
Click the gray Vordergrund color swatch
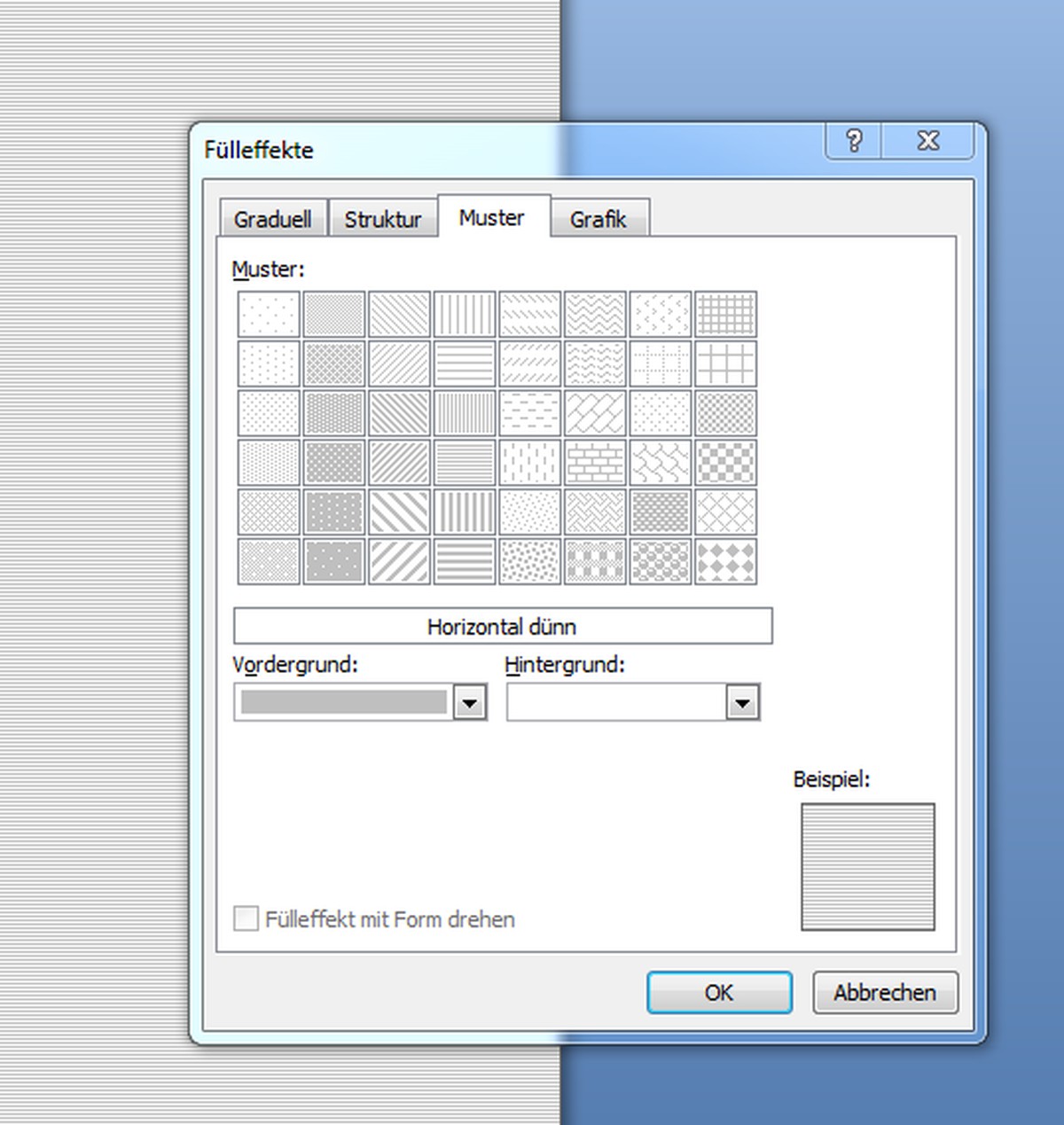coord(344,703)
